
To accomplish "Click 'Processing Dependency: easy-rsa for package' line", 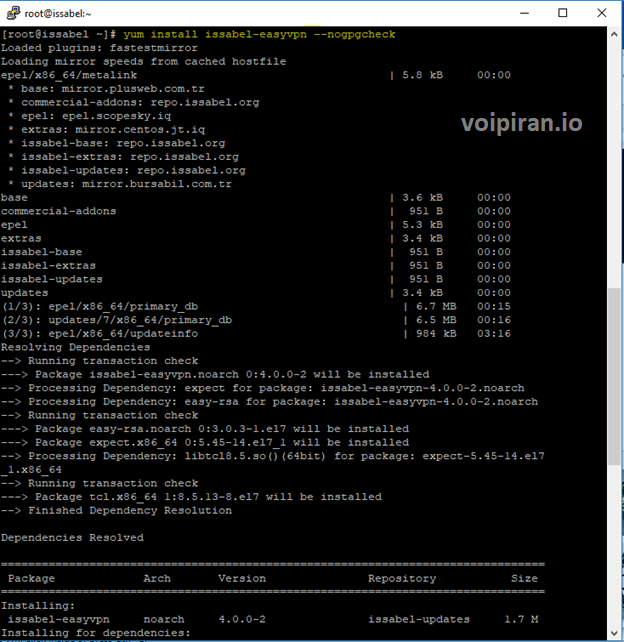I will click(x=269, y=402).
